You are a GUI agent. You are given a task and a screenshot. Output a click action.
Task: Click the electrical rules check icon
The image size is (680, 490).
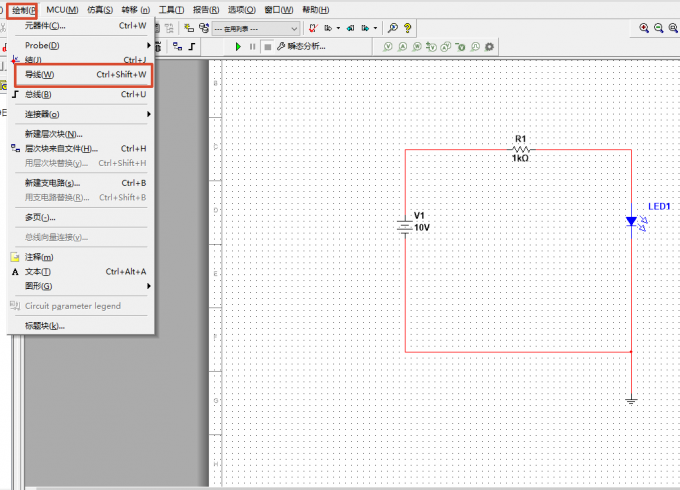[313, 28]
